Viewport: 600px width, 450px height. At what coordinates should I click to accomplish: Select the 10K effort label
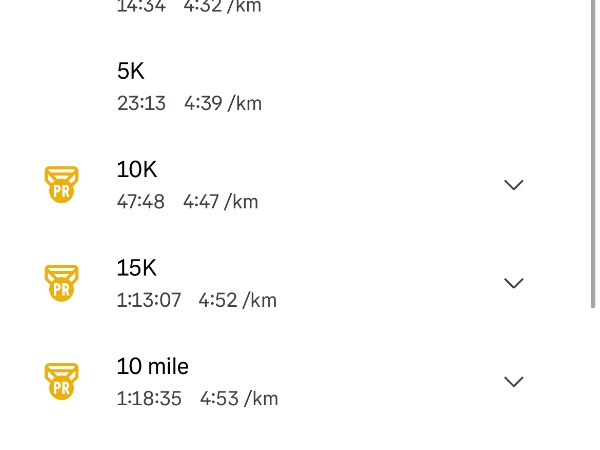(x=137, y=169)
